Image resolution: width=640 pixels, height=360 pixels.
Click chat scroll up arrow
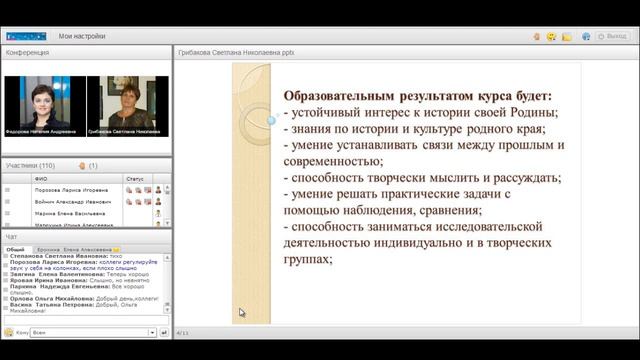pos(167,258)
